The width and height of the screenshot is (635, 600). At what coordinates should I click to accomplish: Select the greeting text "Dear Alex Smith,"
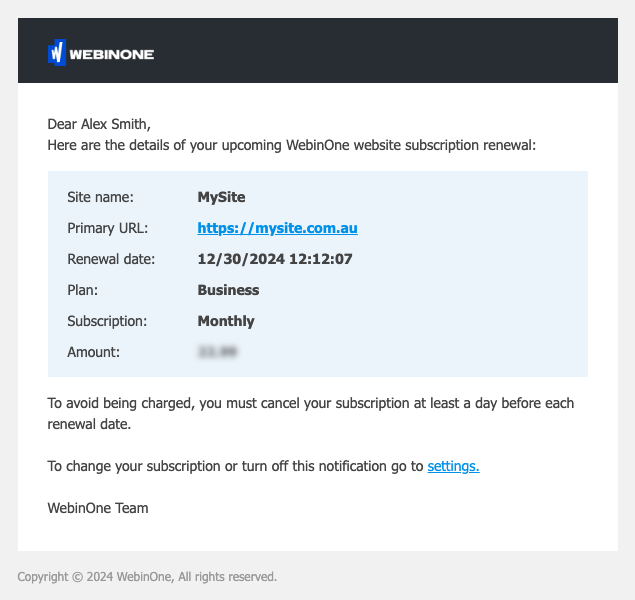(99, 124)
